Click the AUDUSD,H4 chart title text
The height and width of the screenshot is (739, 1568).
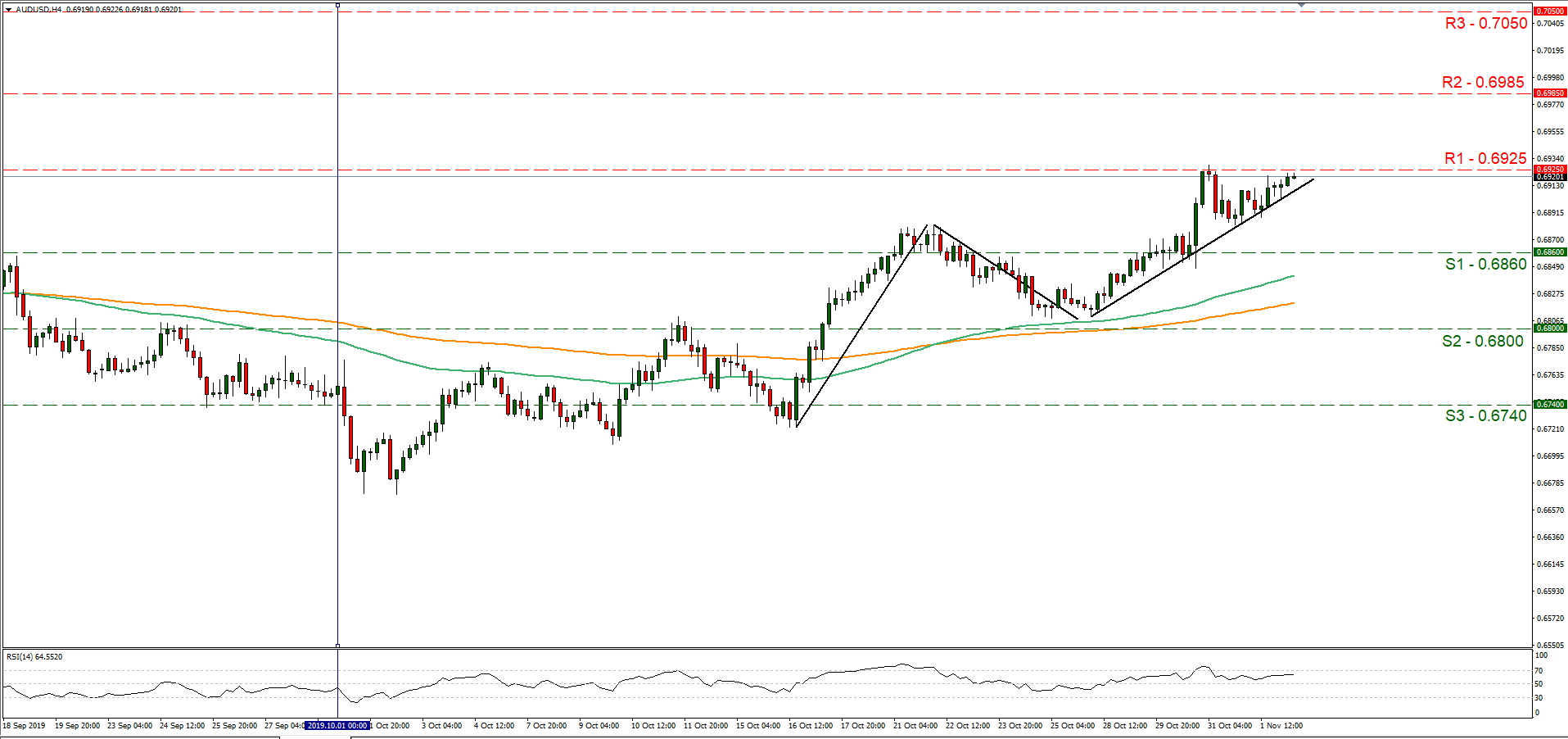pyautogui.click(x=38, y=10)
